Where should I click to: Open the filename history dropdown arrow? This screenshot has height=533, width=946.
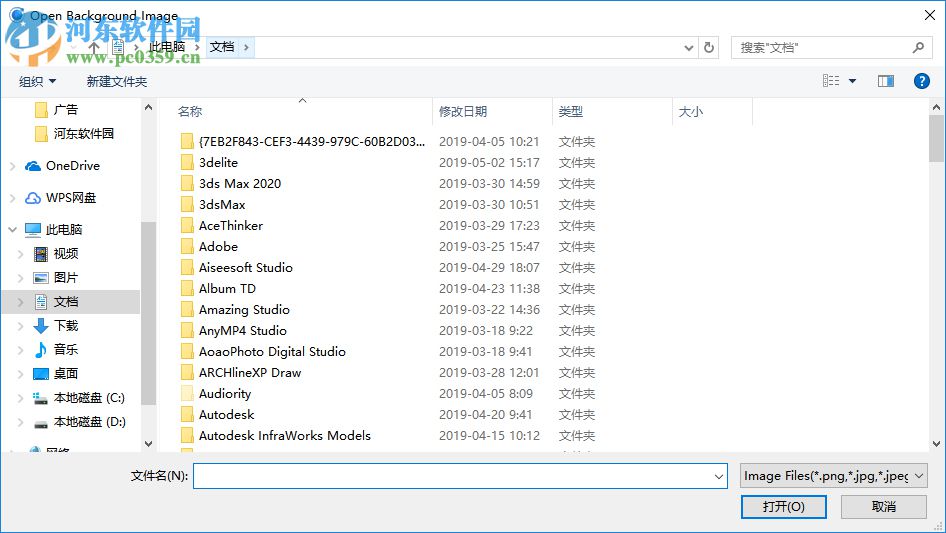pyautogui.click(x=719, y=476)
